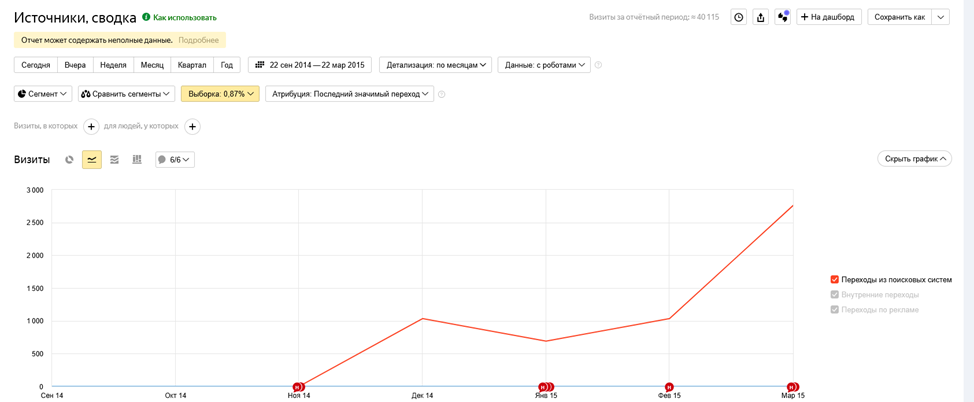The image size is (974, 402).
Task: Click the export report icon
Action: point(760,17)
